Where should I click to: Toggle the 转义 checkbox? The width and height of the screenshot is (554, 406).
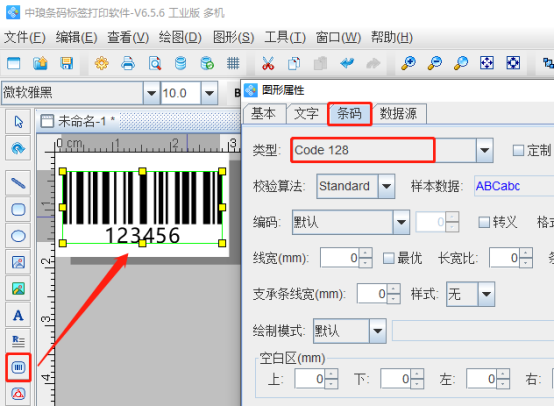484,222
